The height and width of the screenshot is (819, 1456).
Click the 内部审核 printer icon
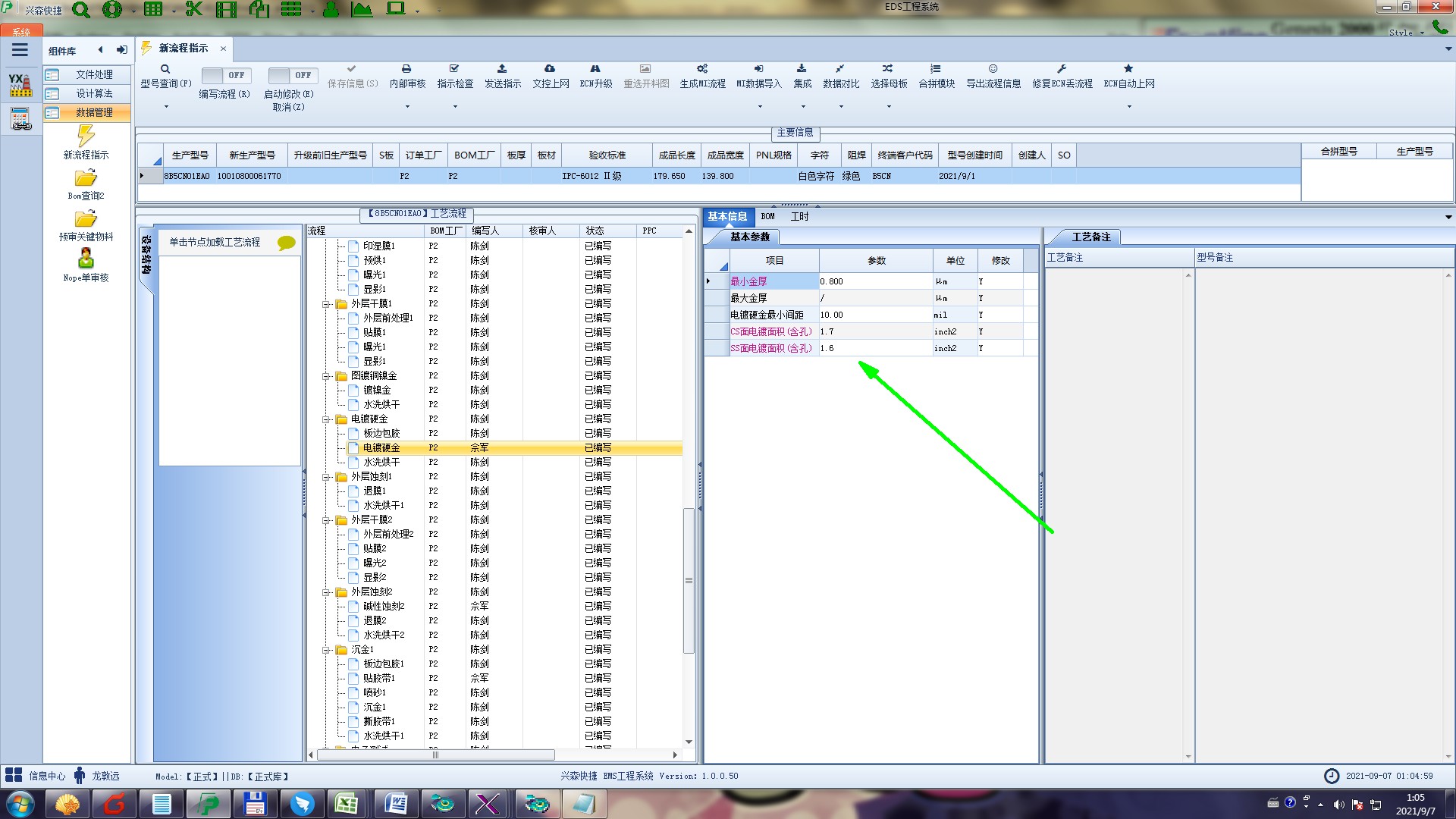tap(406, 69)
